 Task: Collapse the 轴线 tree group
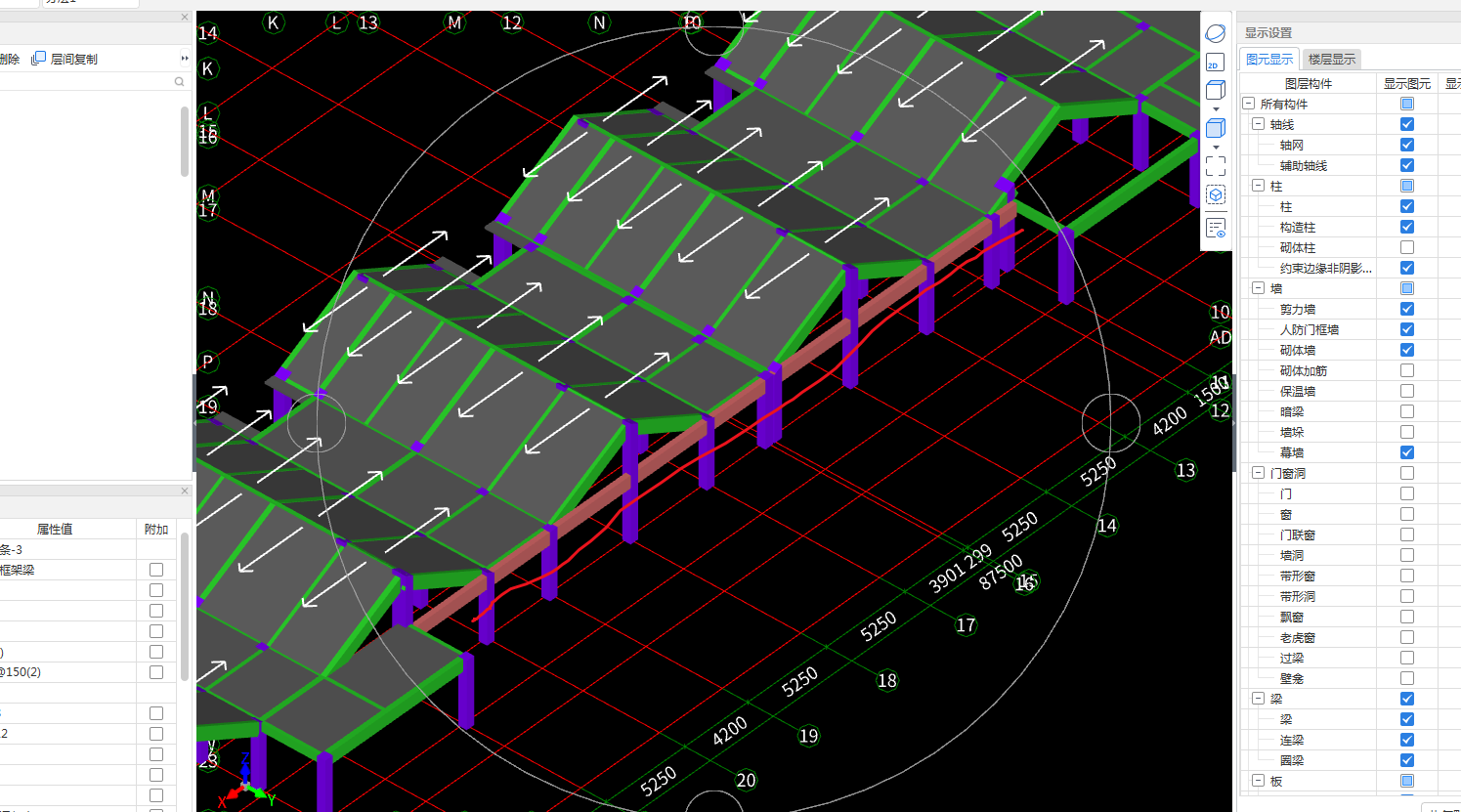(x=1259, y=124)
